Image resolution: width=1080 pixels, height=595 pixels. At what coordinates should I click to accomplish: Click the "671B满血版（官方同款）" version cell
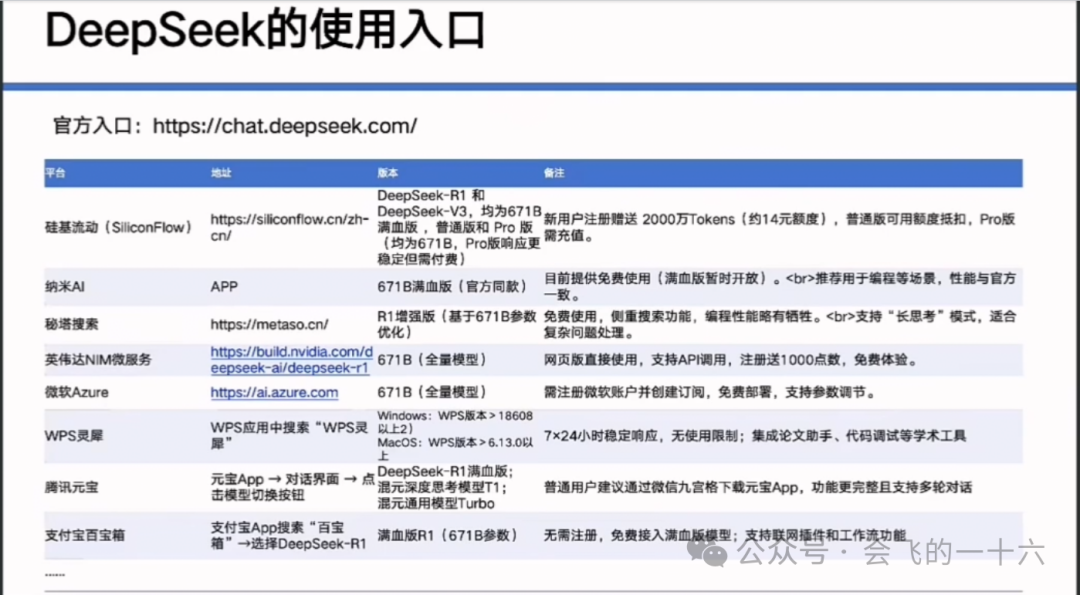452,286
